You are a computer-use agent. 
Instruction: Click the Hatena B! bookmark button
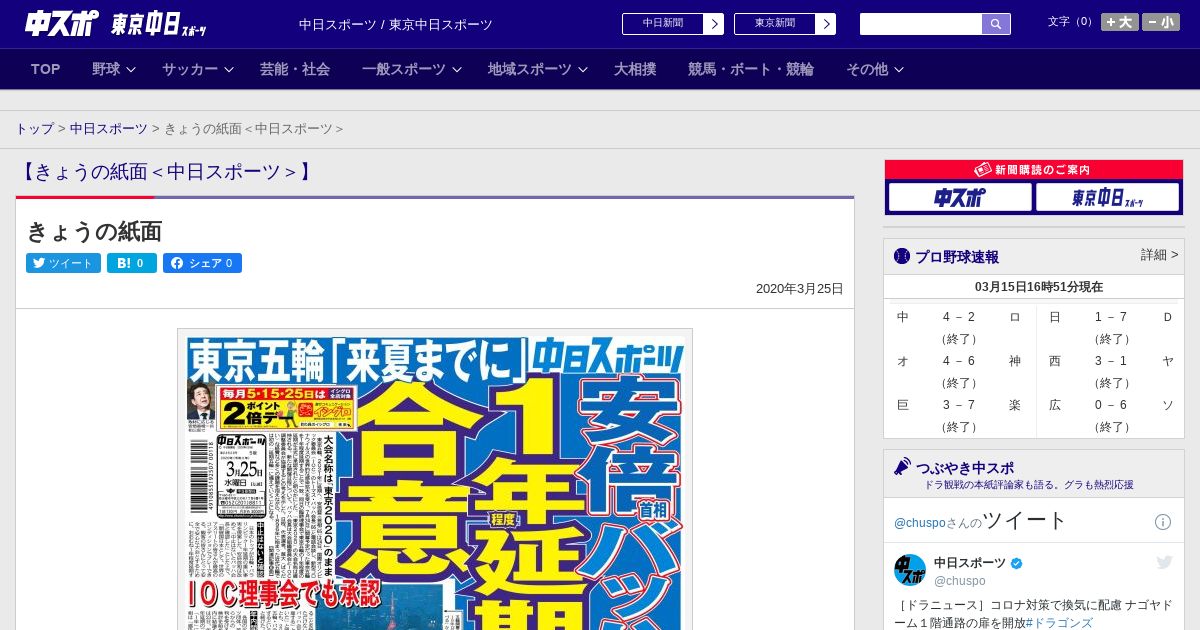pyautogui.click(x=132, y=263)
